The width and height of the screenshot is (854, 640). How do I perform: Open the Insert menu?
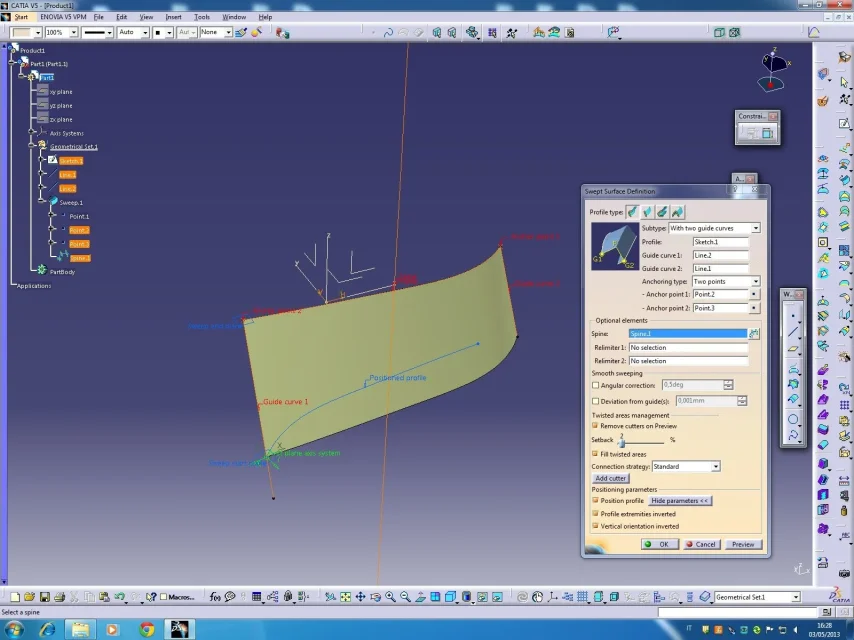[x=174, y=17]
